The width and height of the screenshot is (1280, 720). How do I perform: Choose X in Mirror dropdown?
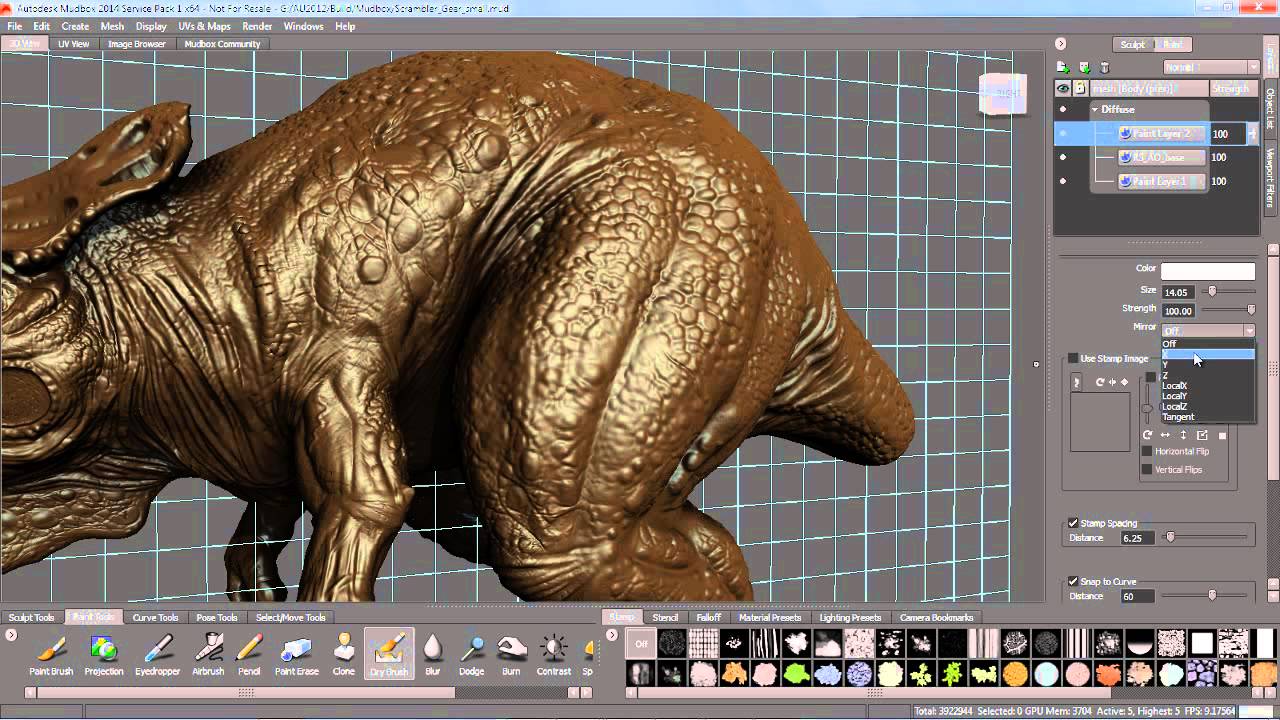[x=1207, y=354]
